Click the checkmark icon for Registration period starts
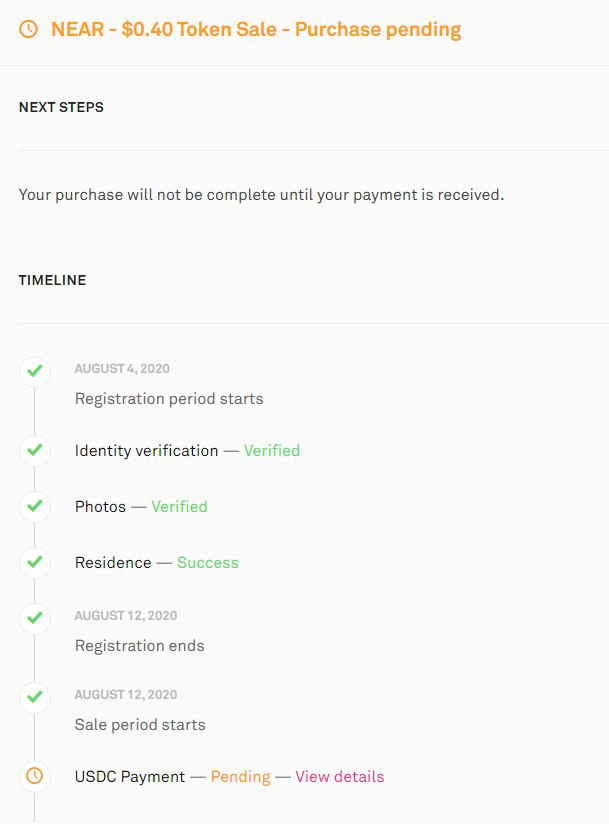609x824 pixels. [35, 372]
